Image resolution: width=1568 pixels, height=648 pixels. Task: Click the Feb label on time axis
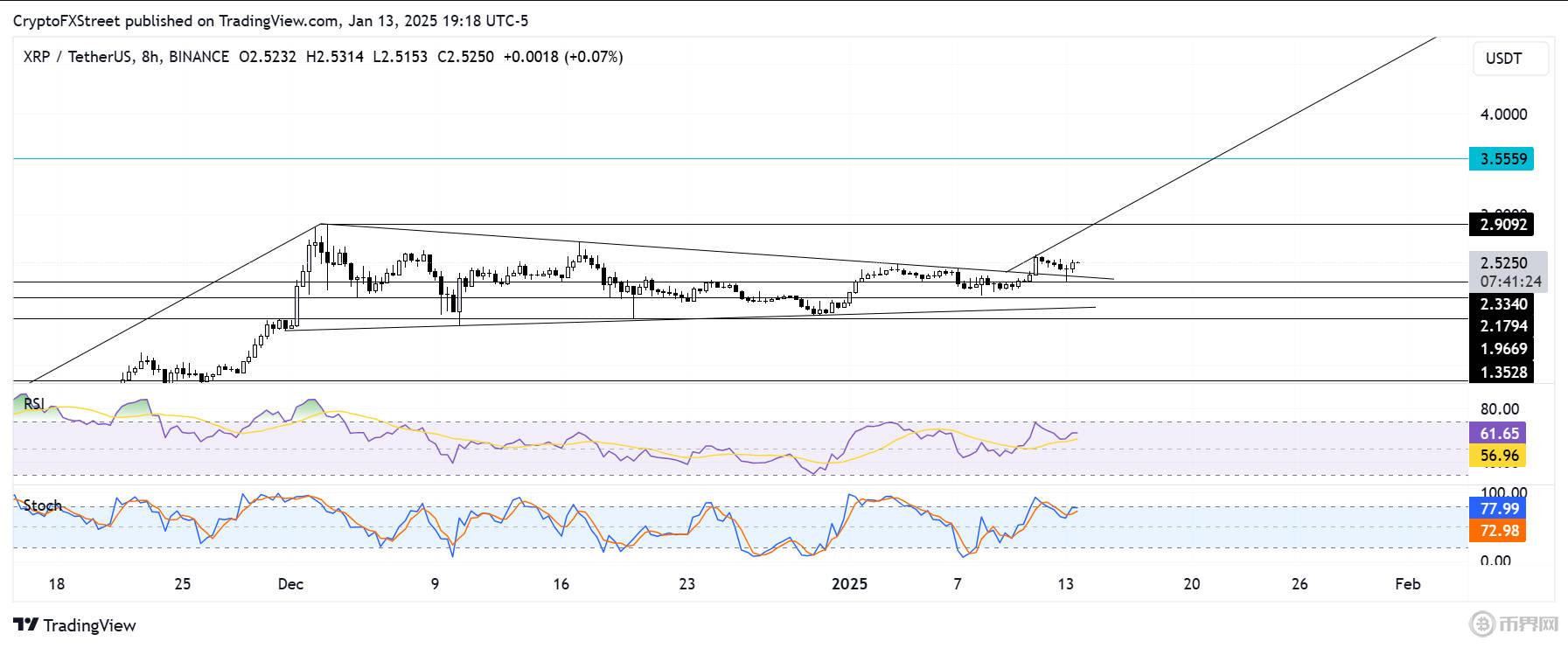(x=1407, y=584)
